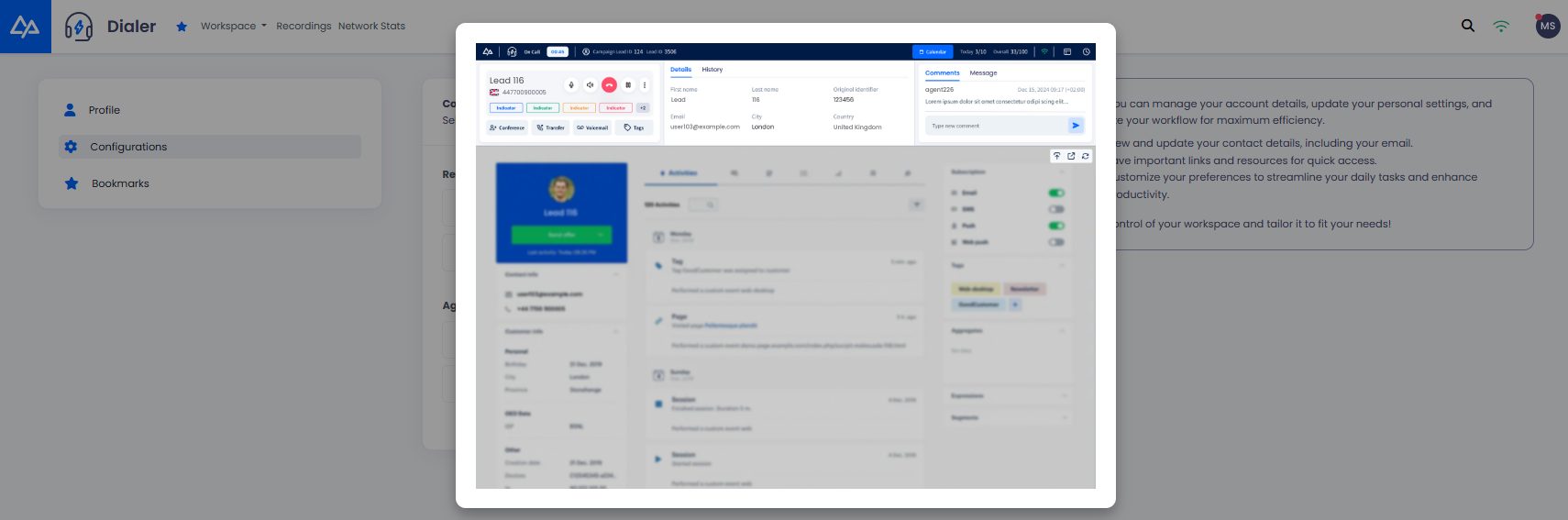
Task: Click the 00:49 call timer badge
Action: point(558,52)
